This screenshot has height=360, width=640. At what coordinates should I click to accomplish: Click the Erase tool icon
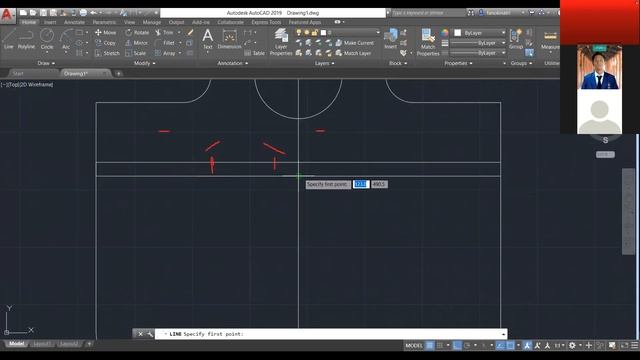click(x=190, y=32)
